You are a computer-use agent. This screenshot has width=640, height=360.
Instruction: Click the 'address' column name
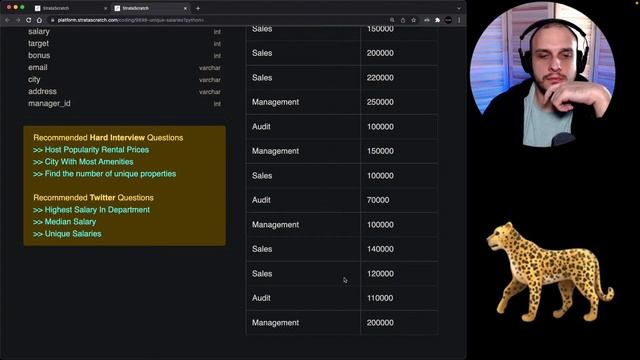point(42,91)
